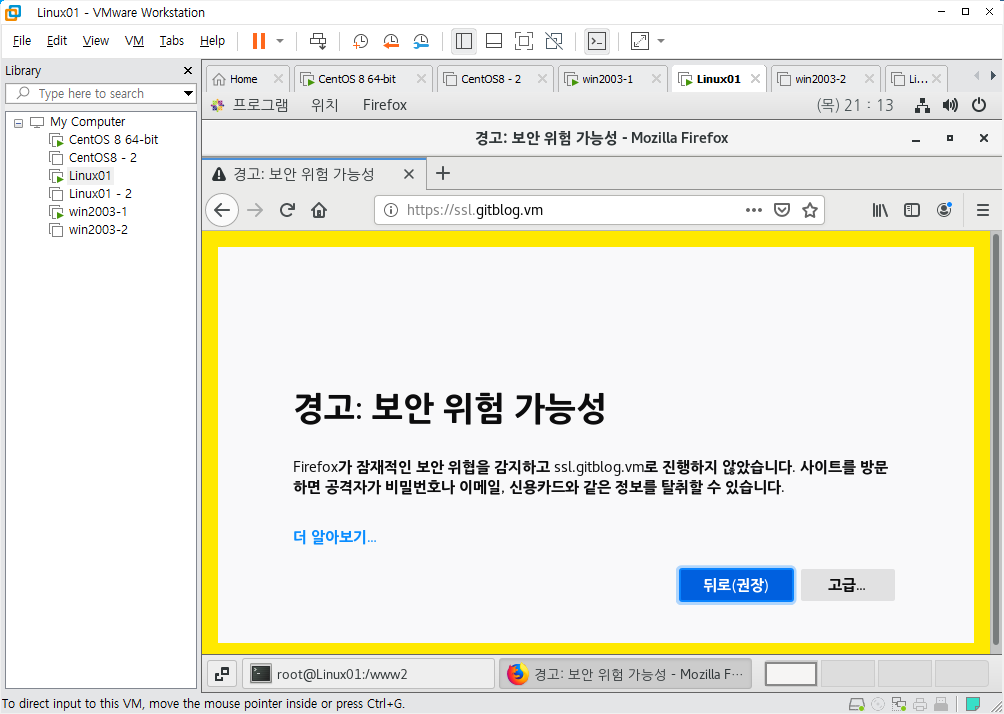Select win2003-2 in library tree
The height and width of the screenshot is (714, 1004).
(97, 229)
